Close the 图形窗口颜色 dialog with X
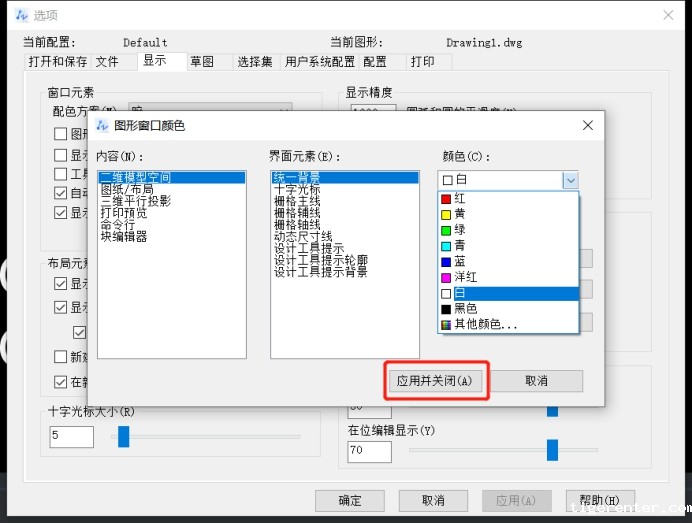This screenshot has height=524, width=692. pos(588,125)
